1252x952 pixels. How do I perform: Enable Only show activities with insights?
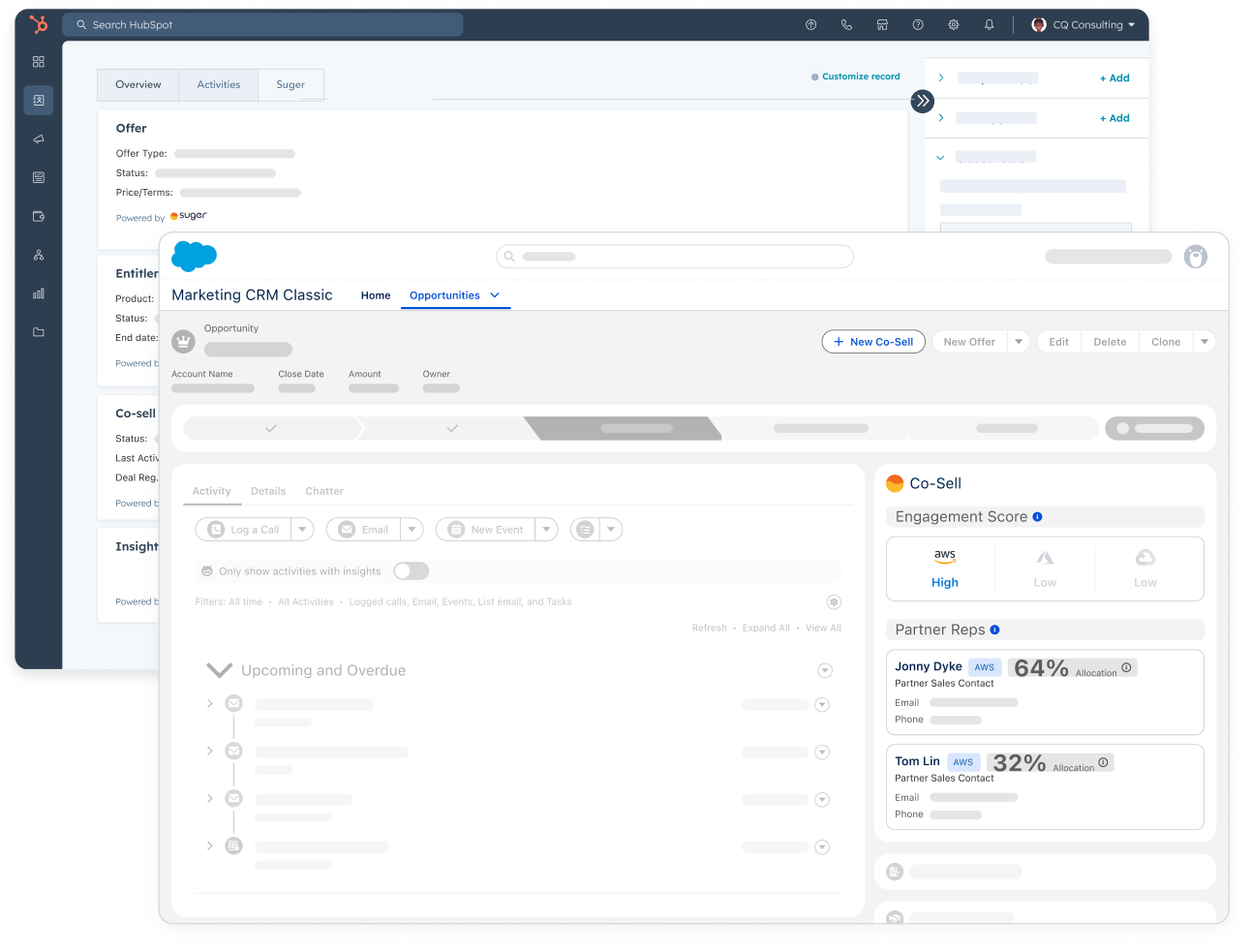411,571
